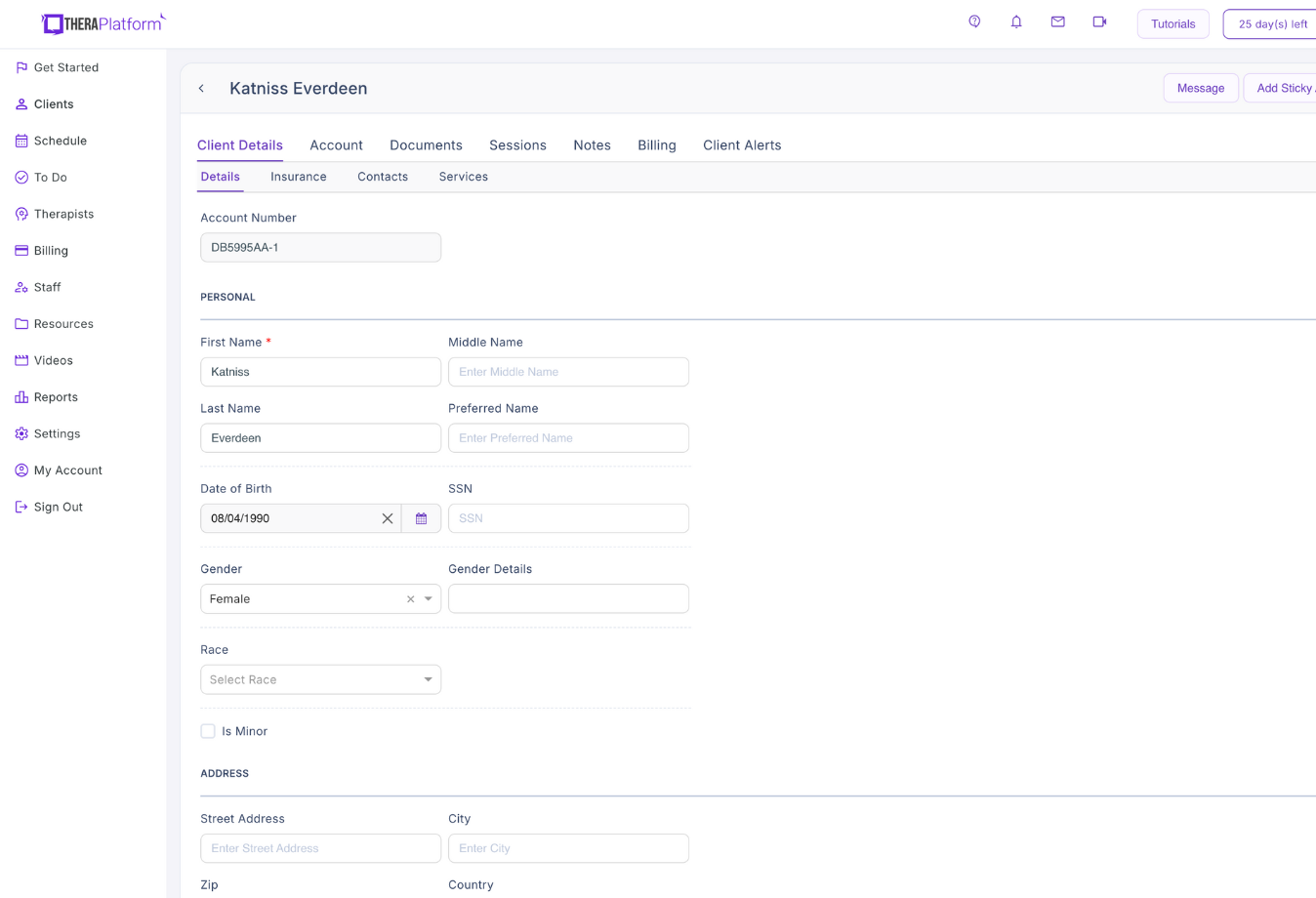Click the My Account user icon
1316x898 pixels.
(21, 470)
